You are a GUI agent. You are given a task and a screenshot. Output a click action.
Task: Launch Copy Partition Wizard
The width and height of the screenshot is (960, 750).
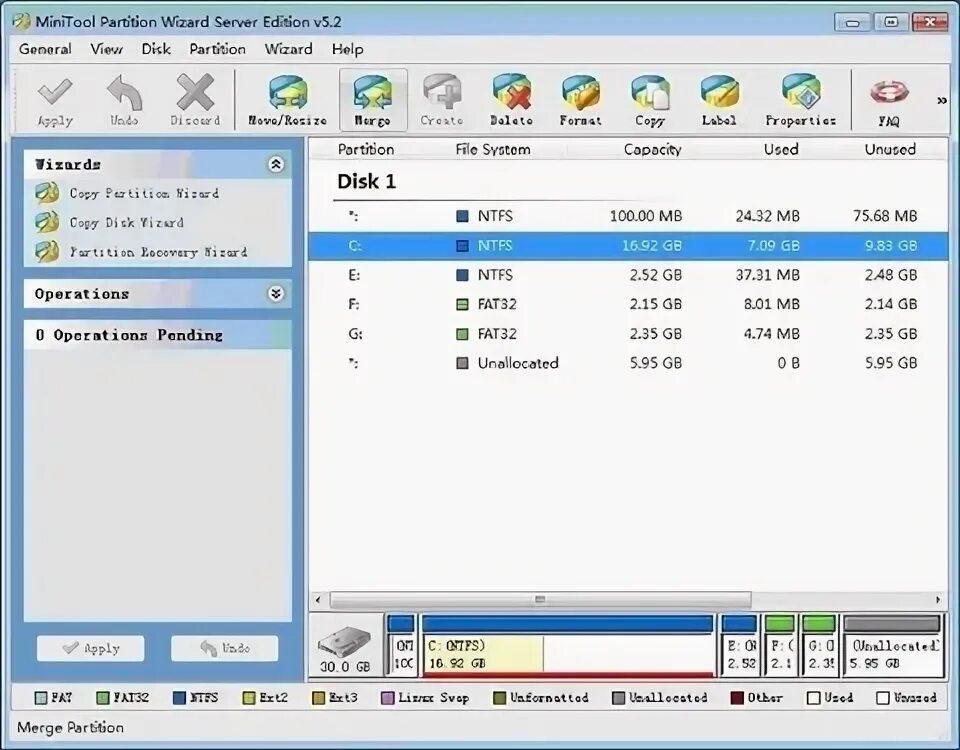(144, 193)
